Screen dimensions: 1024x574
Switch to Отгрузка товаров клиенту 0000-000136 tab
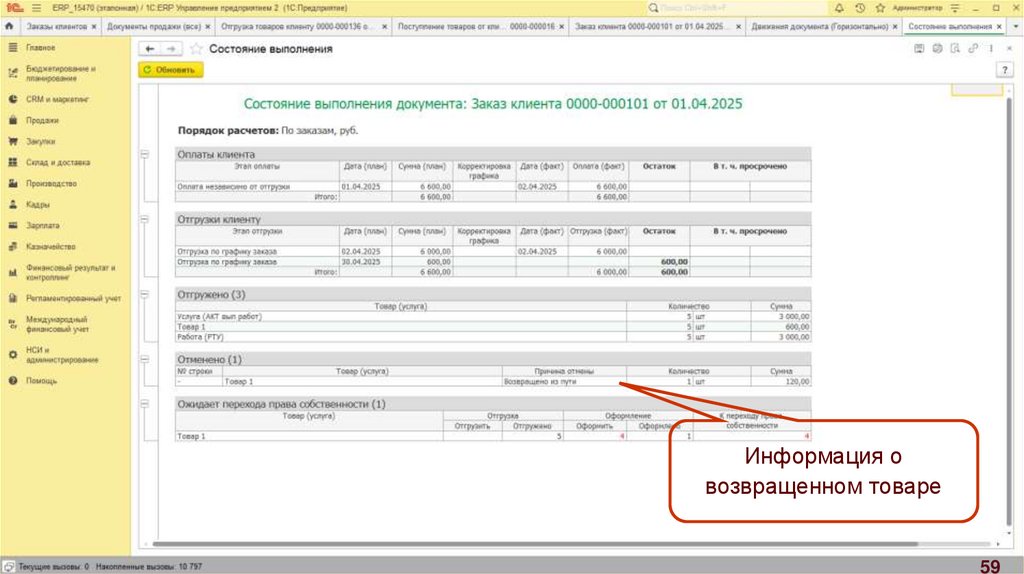point(297,27)
